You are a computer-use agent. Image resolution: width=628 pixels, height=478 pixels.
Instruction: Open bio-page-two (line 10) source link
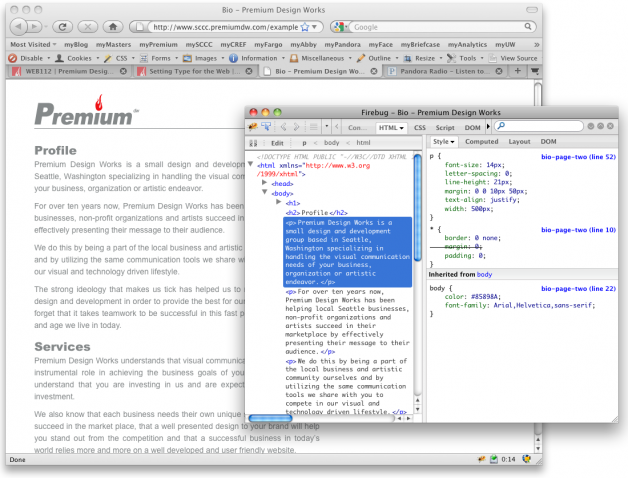[578, 230]
